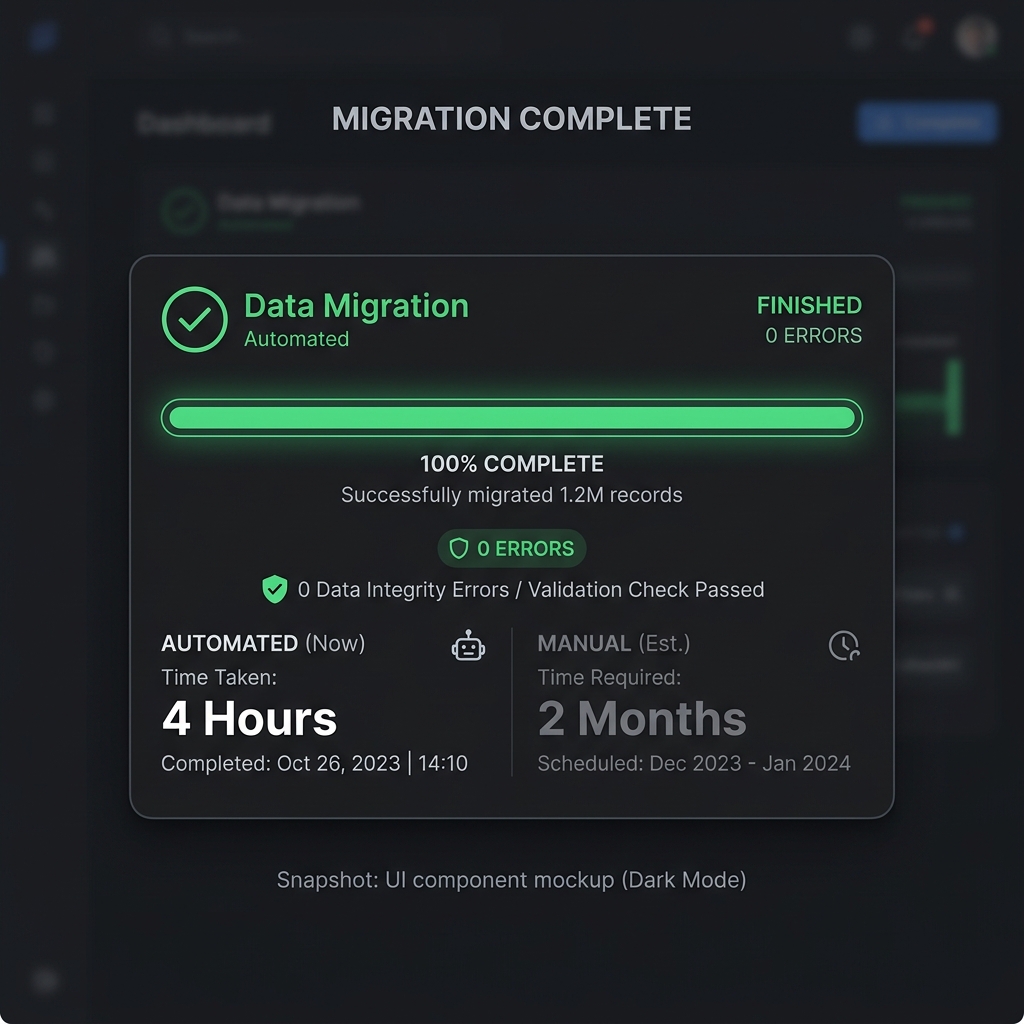
Task: Click the Automated subtitle under Data Migration
Action: coord(296,339)
